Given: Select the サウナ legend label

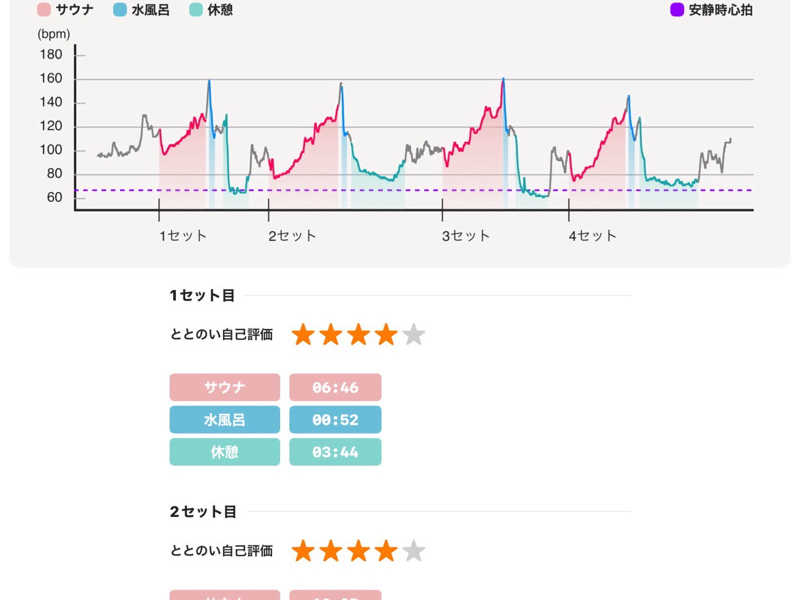Looking at the screenshot, I should [x=74, y=10].
